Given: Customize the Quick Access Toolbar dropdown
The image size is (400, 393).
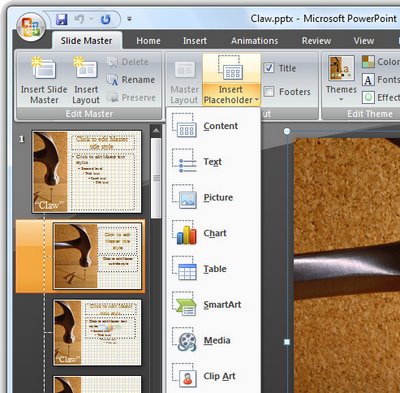Looking at the screenshot, I should tap(129, 19).
